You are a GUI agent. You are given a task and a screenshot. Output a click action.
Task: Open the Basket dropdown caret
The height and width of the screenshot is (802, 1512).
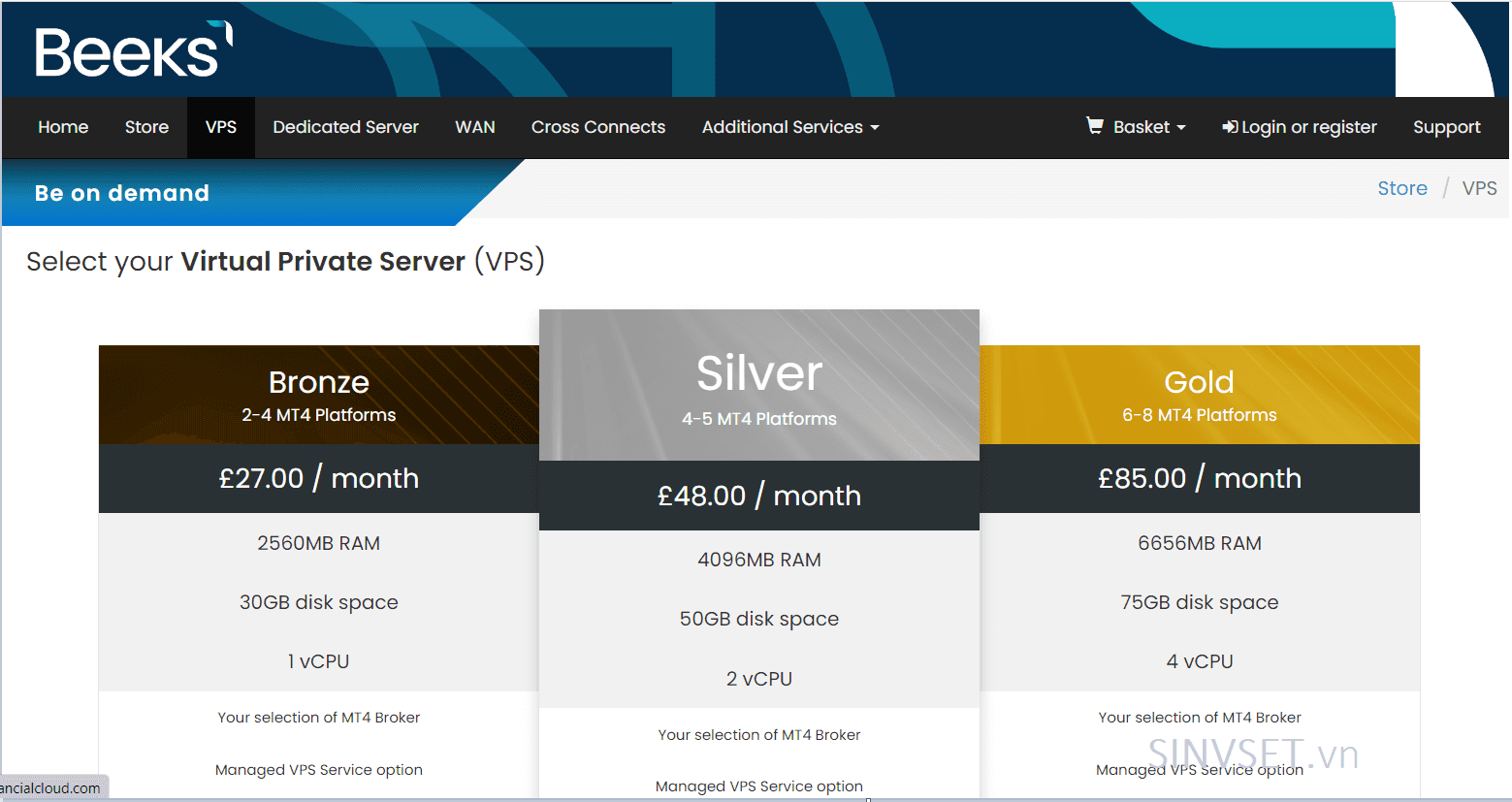tap(1181, 128)
